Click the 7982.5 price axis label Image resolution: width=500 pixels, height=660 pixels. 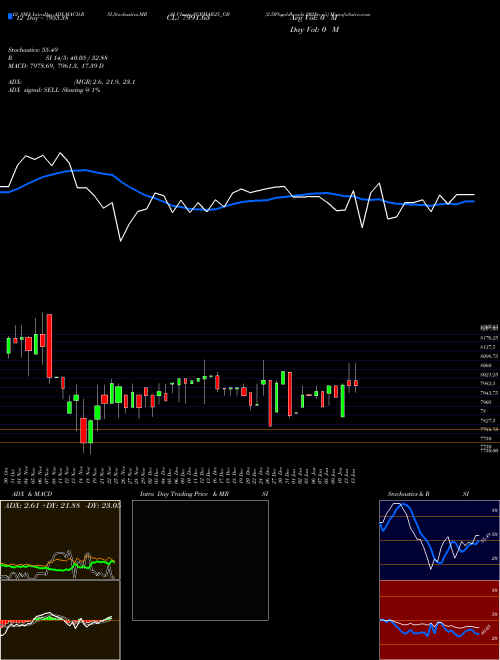click(489, 383)
